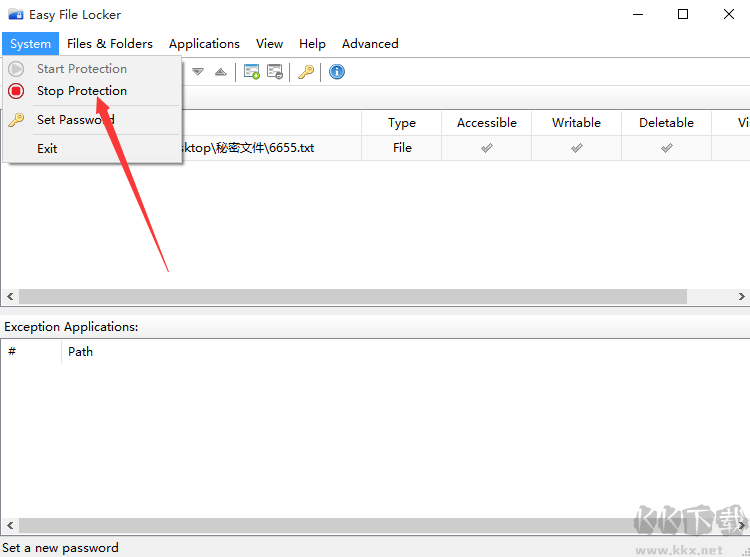Click left arrow of file list scrollbar
The image size is (750, 557).
[10, 296]
